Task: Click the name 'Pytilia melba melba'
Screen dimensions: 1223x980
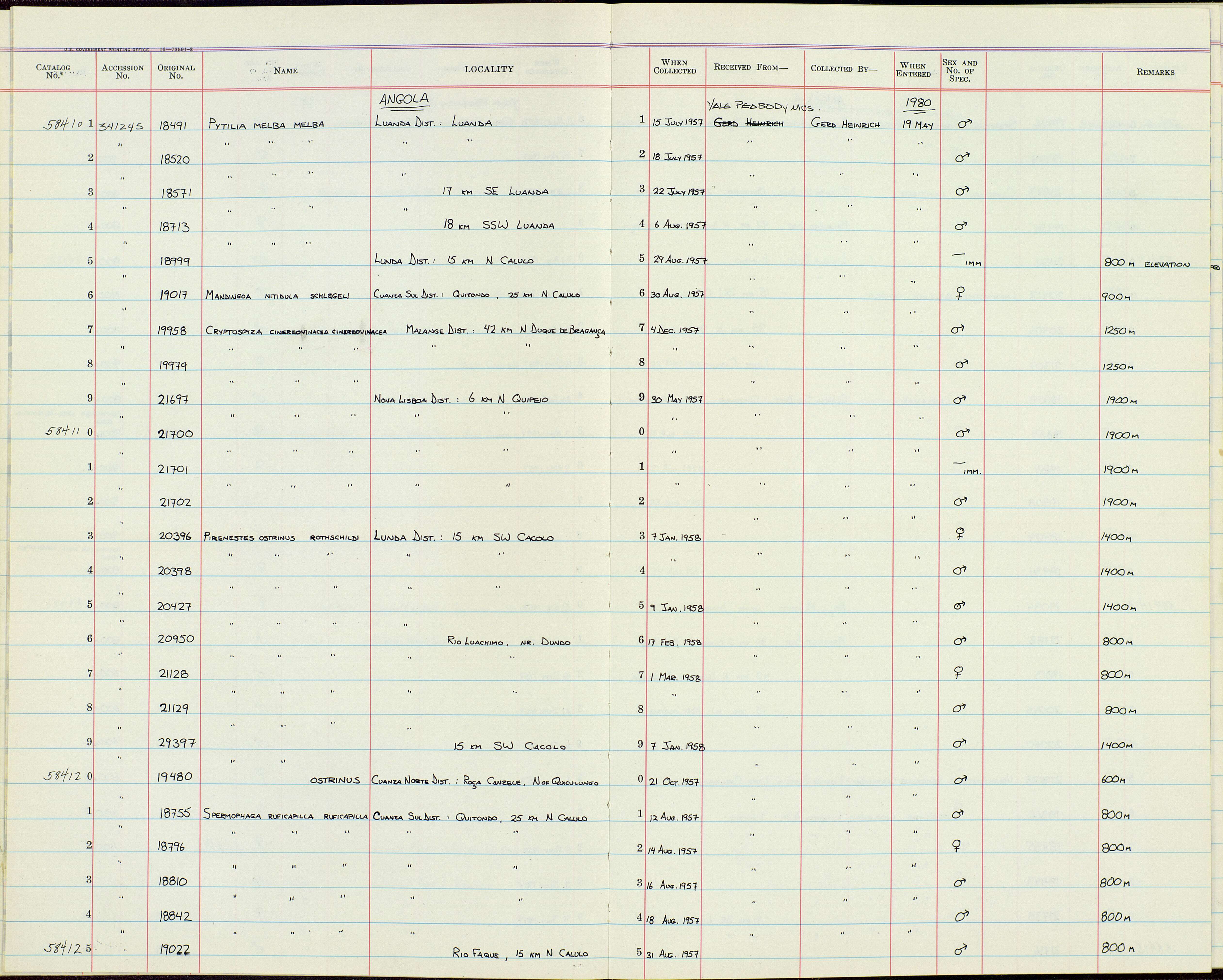Action: click(266, 125)
